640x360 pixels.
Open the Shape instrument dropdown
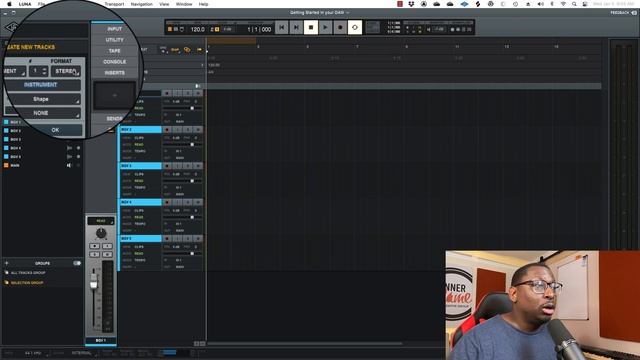point(44,99)
